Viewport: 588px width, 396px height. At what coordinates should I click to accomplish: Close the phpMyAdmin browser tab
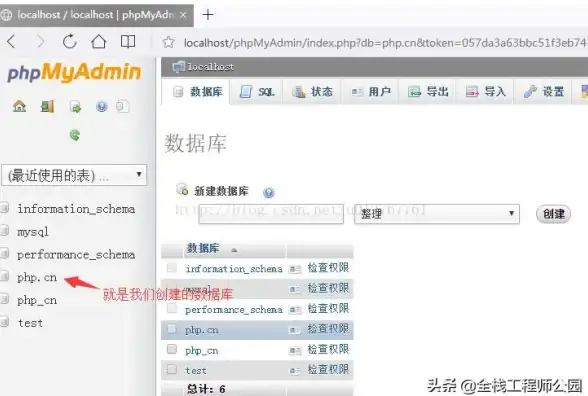click(183, 15)
